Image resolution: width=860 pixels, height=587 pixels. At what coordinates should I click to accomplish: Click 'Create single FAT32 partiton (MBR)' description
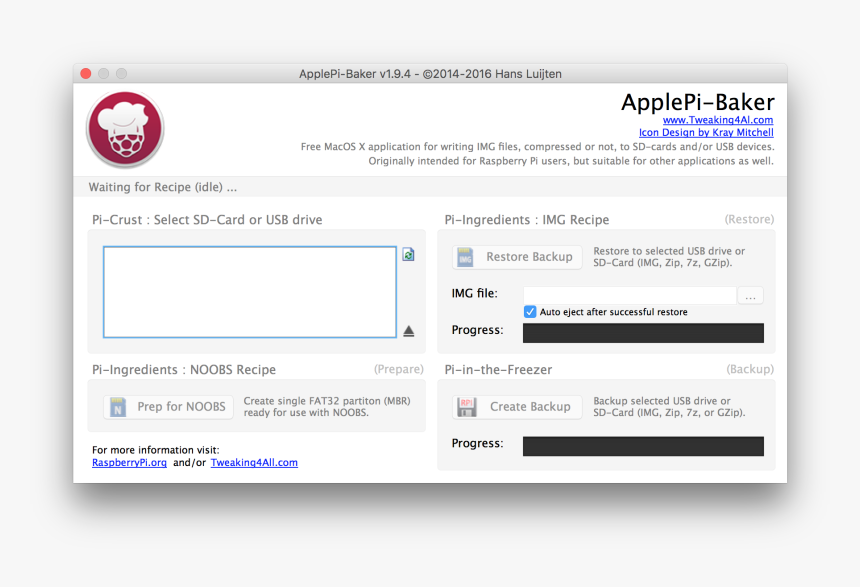tap(327, 400)
